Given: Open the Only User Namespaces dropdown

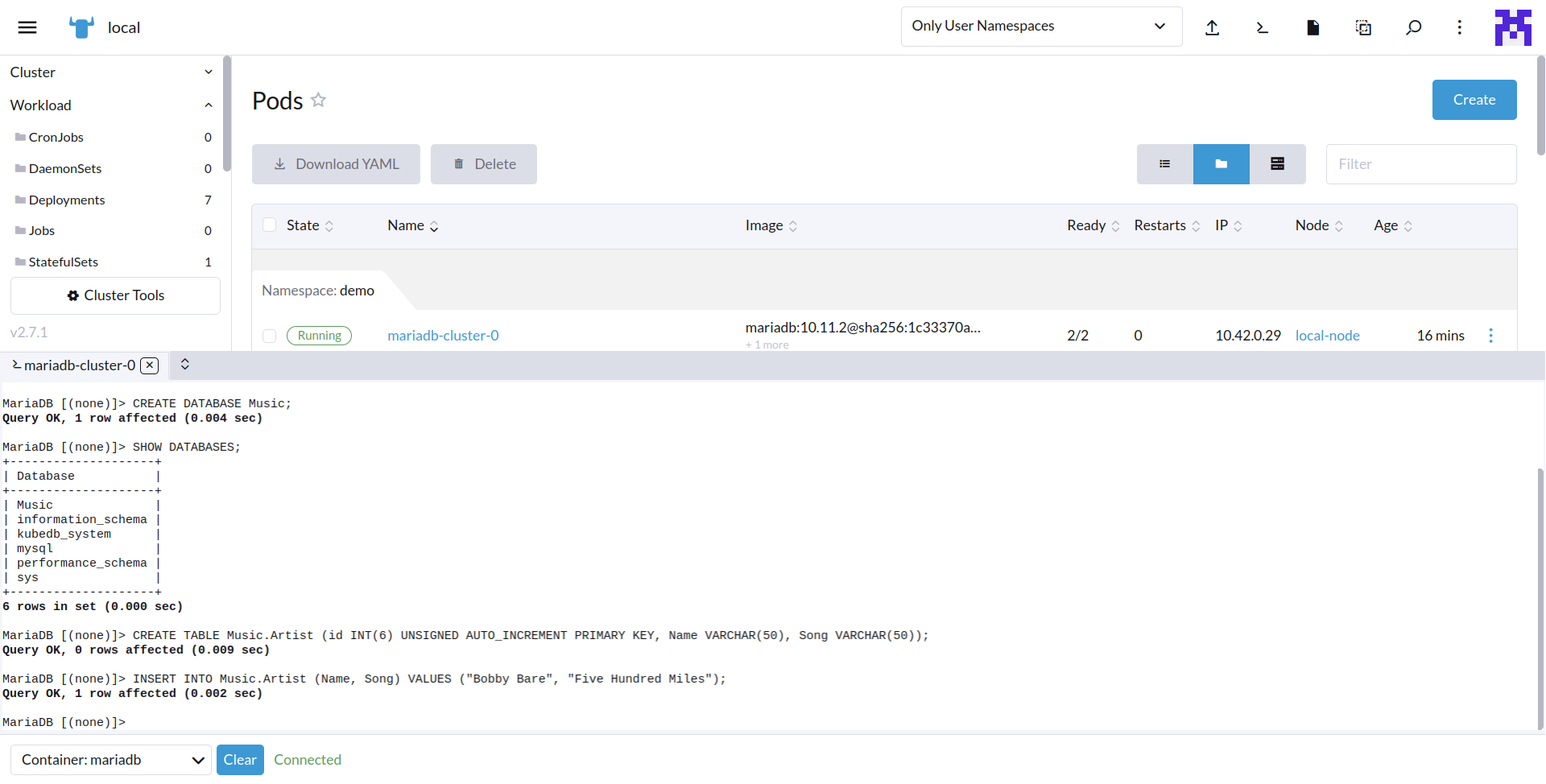Looking at the screenshot, I should (x=1040, y=26).
